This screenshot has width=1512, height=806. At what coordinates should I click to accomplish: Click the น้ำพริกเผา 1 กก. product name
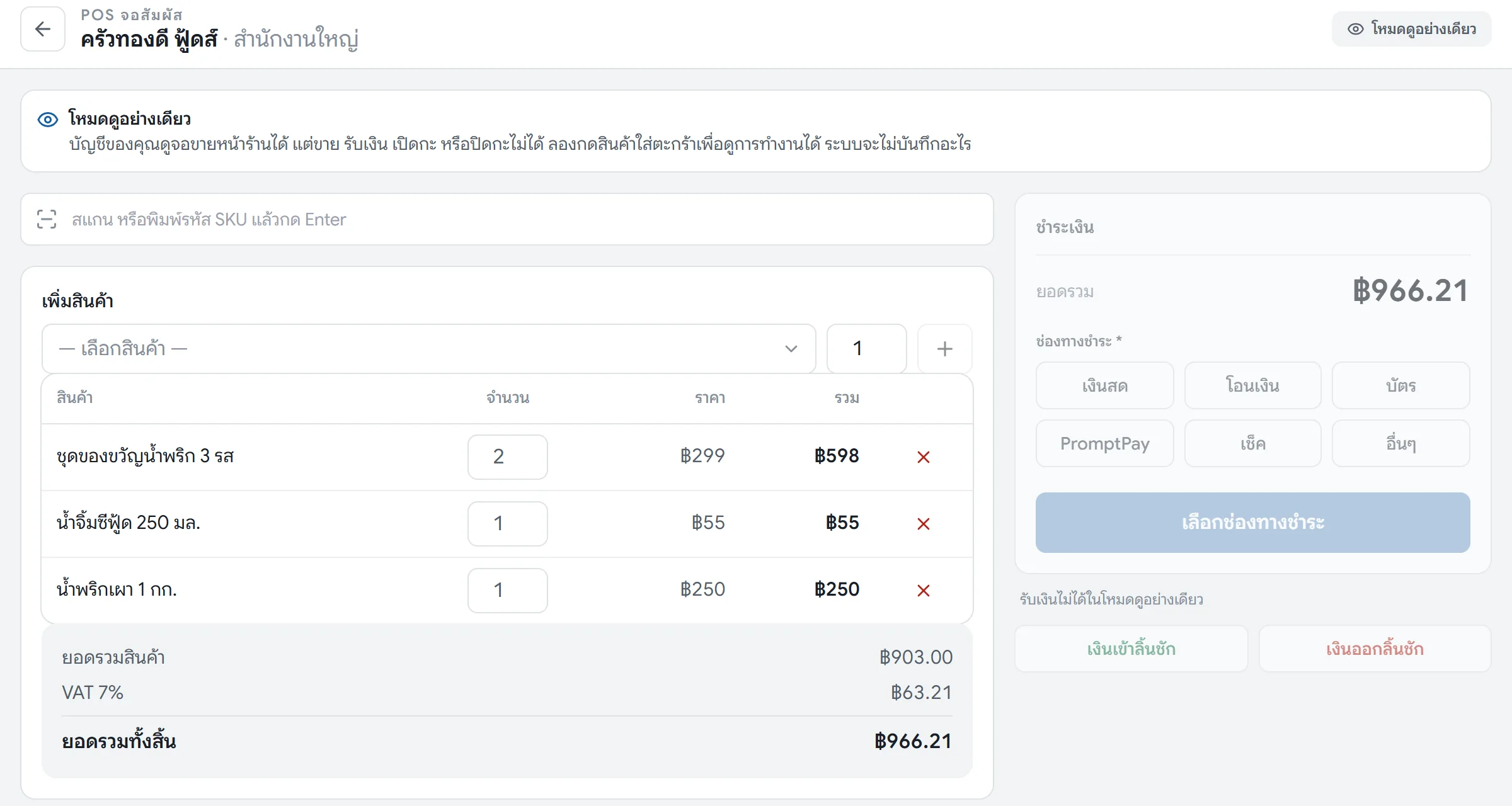tap(117, 589)
